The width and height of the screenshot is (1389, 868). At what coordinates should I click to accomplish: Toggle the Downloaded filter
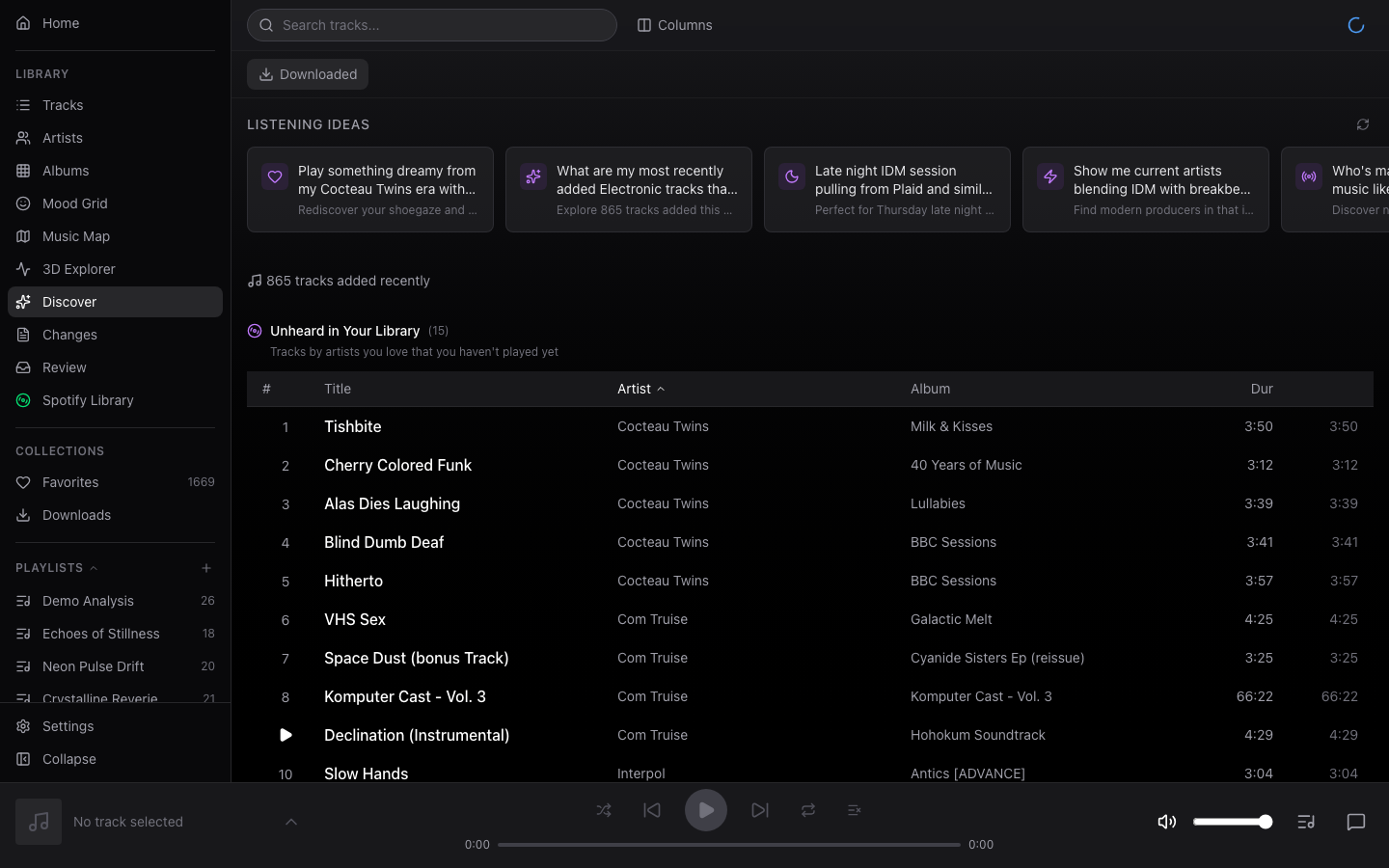pos(308,74)
